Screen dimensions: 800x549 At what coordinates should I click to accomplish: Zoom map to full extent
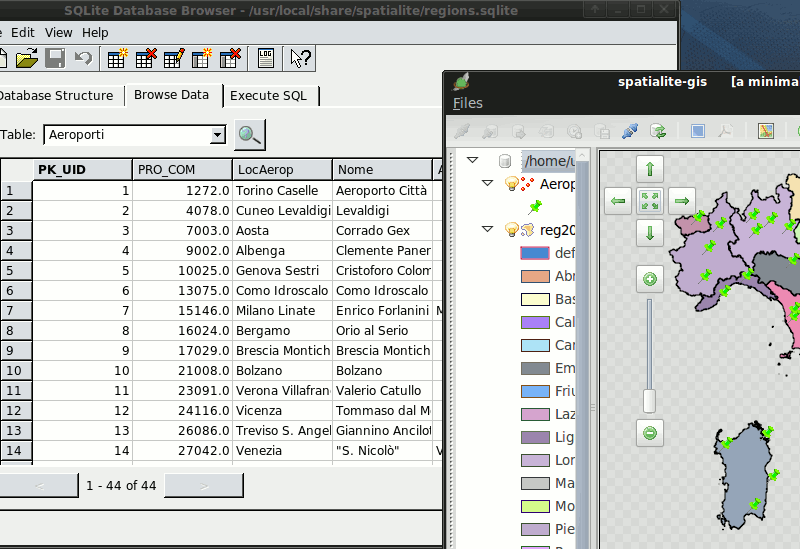click(x=650, y=201)
